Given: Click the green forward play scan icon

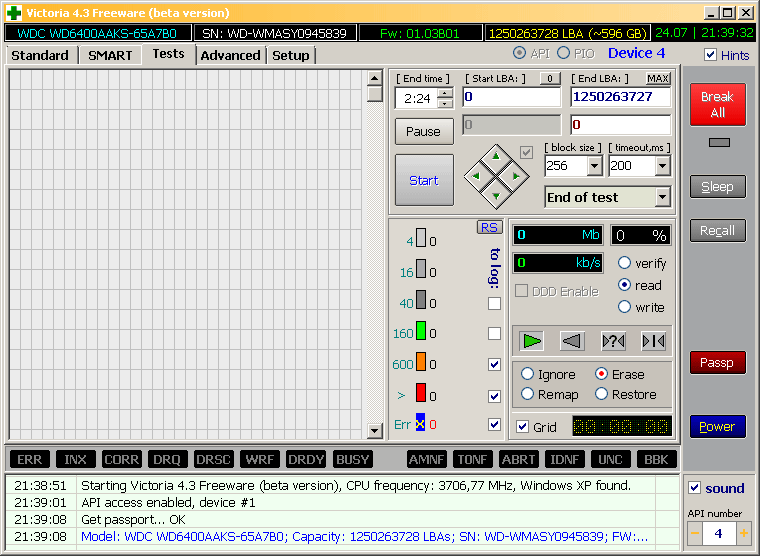Looking at the screenshot, I should point(532,341).
